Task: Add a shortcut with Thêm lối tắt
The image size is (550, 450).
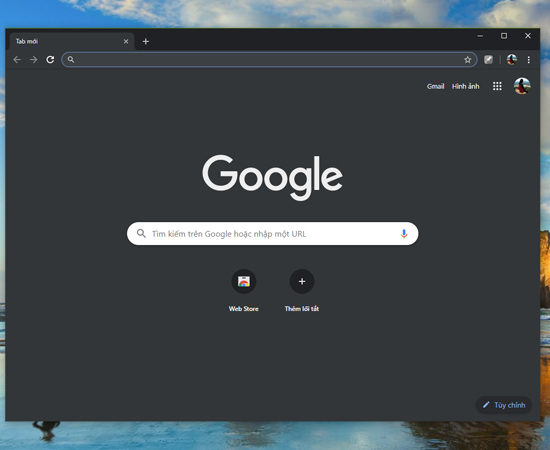Action: [x=302, y=290]
